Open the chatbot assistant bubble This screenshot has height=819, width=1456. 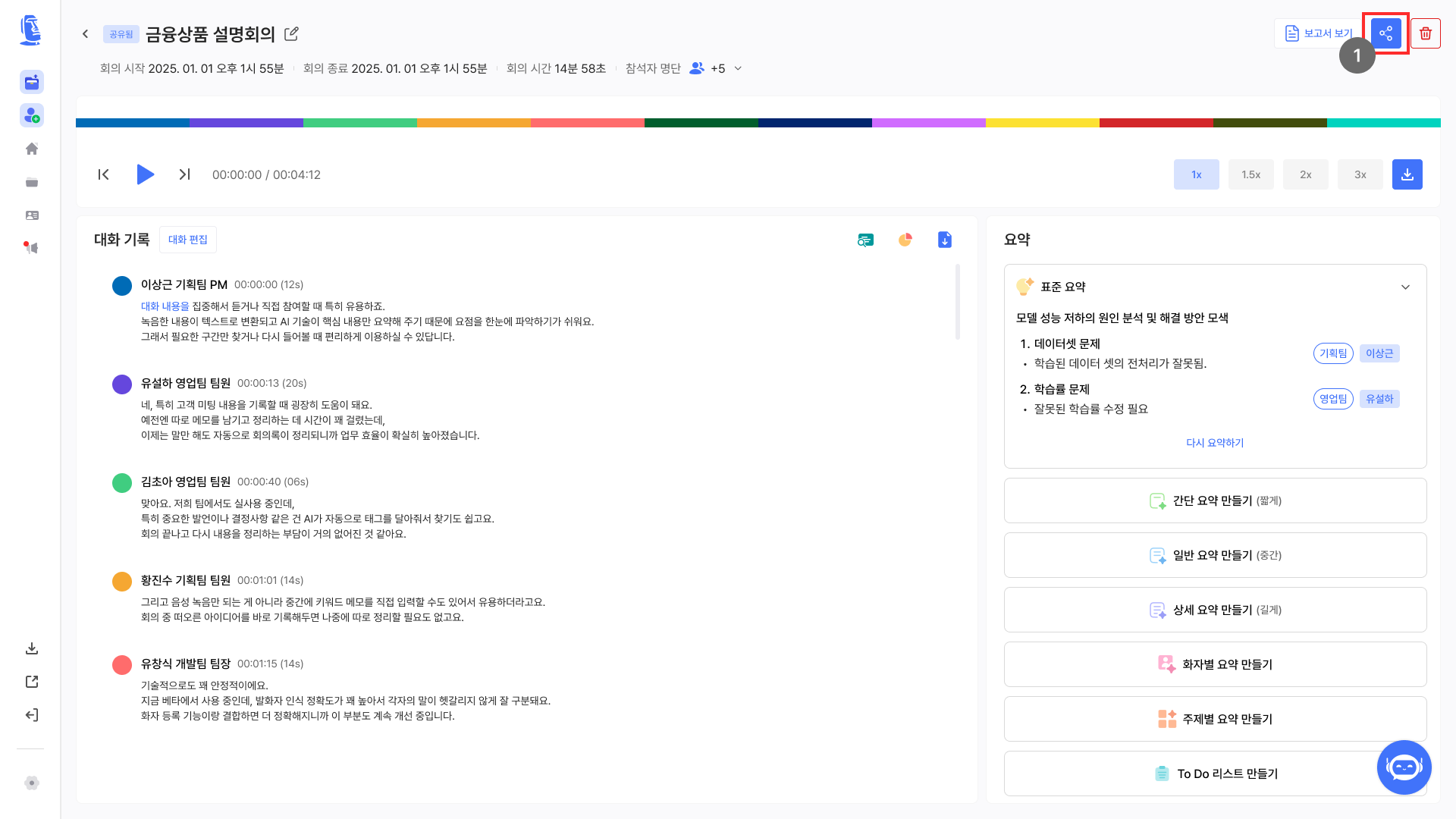pyautogui.click(x=1404, y=767)
